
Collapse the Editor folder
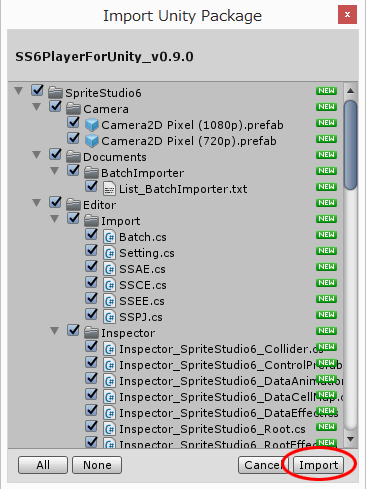coord(37,203)
